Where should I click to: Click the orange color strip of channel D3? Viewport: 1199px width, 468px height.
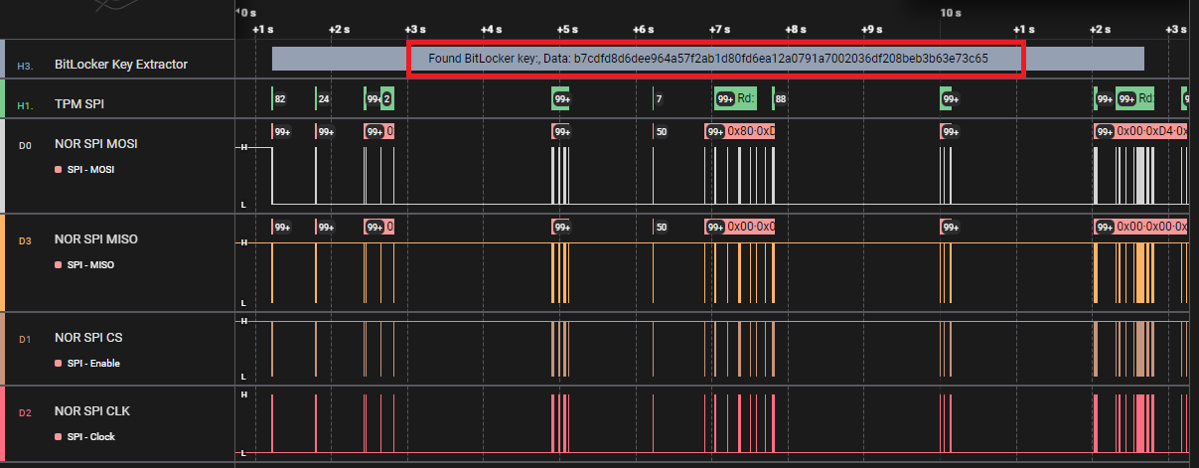coord(3,262)
